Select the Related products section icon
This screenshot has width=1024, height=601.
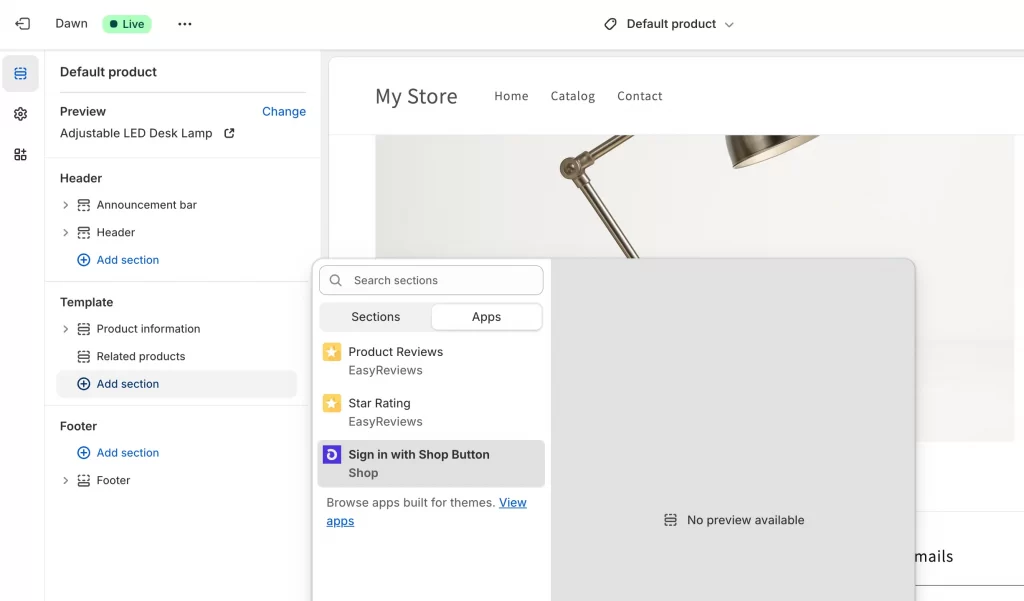pos(84,357)
